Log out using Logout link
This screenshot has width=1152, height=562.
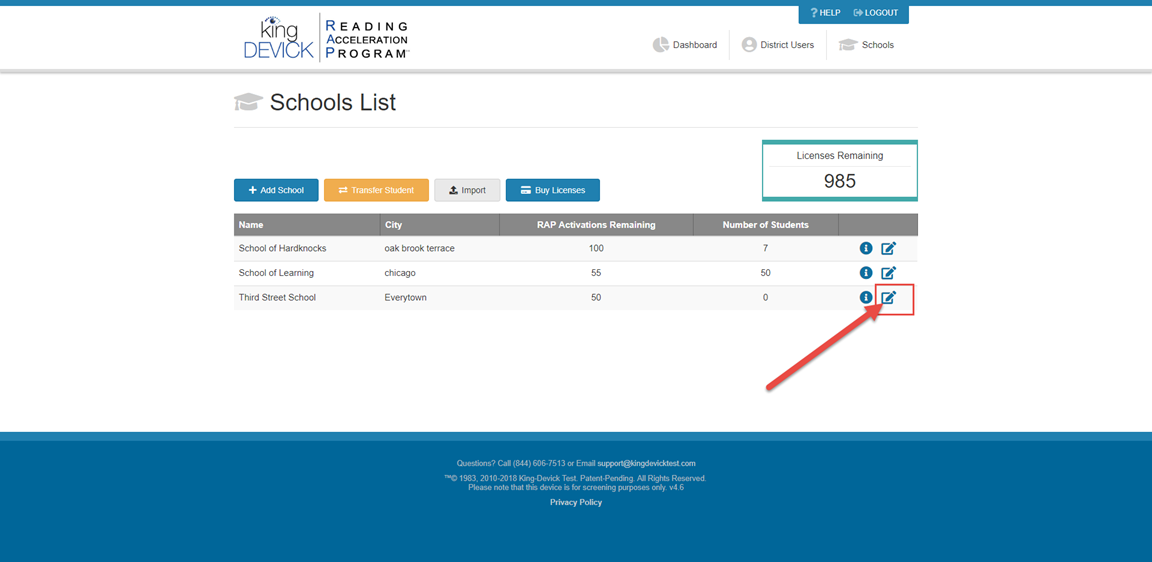click(876, 13)
